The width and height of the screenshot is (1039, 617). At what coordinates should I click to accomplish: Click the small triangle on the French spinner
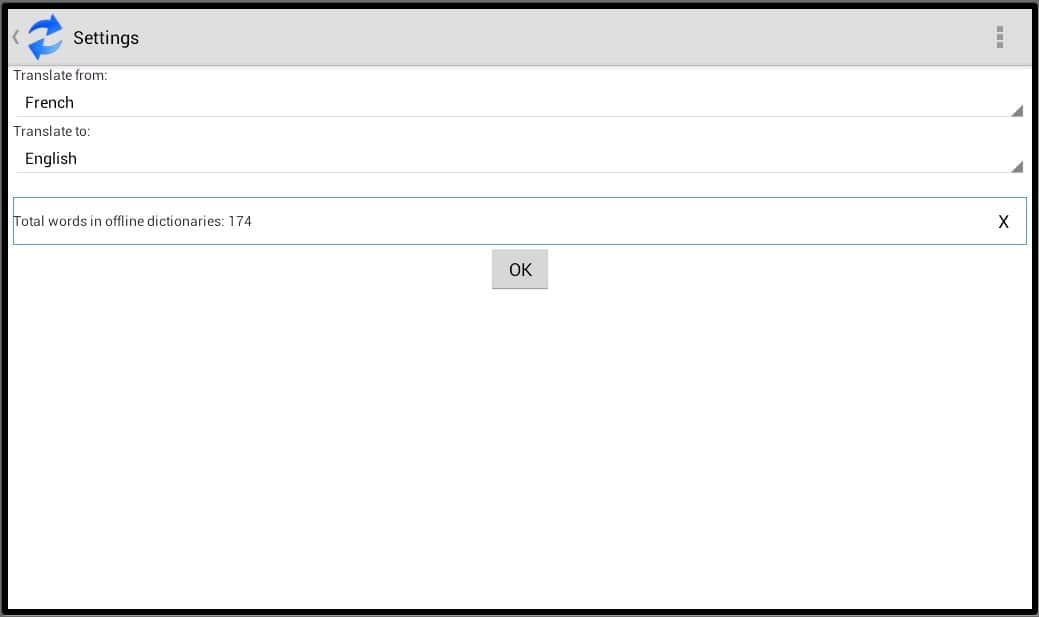(x=1016, y=110)
